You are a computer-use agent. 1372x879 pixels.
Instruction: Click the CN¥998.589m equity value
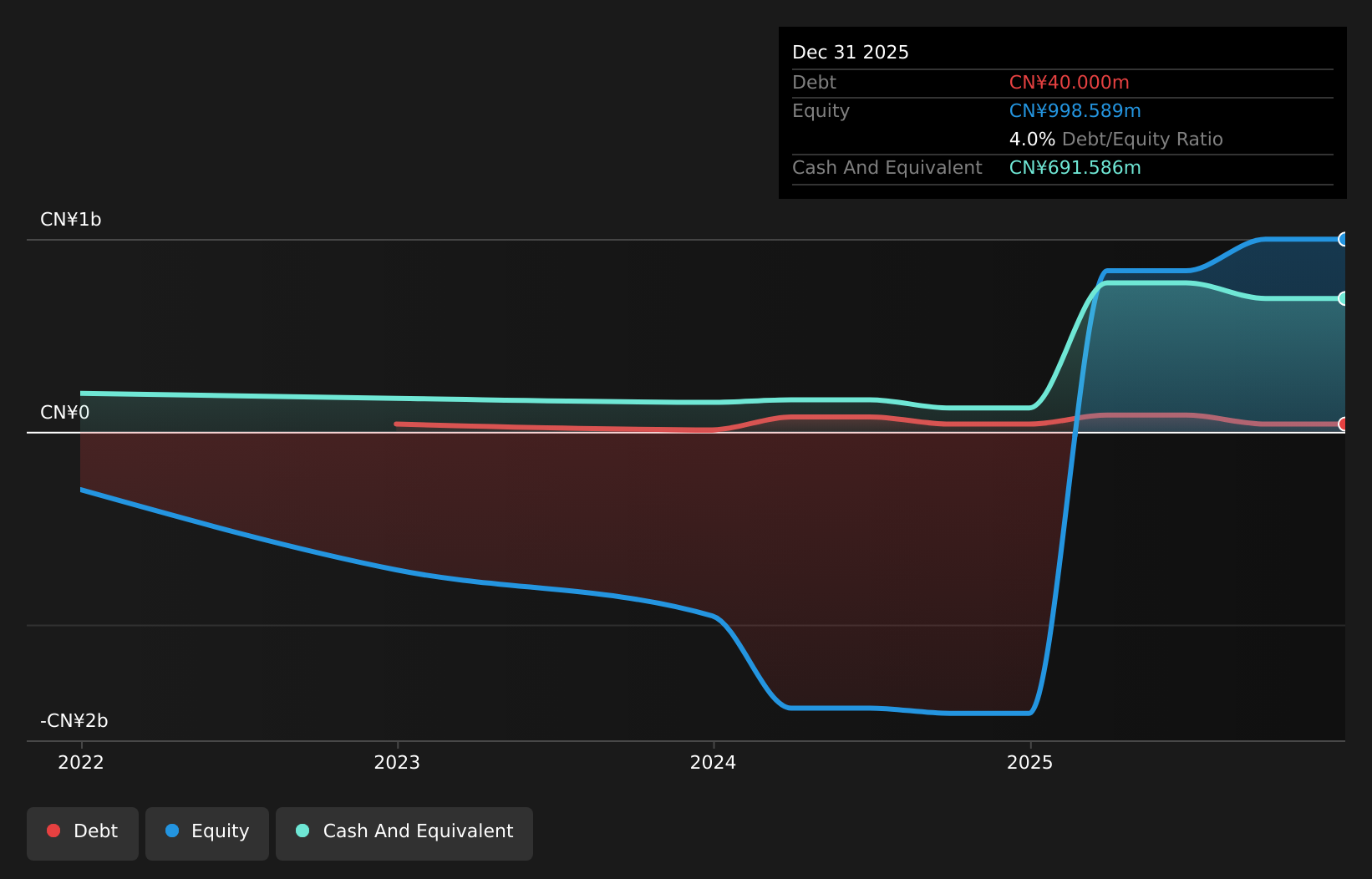pyautogui.click(x=1075, y=111)
